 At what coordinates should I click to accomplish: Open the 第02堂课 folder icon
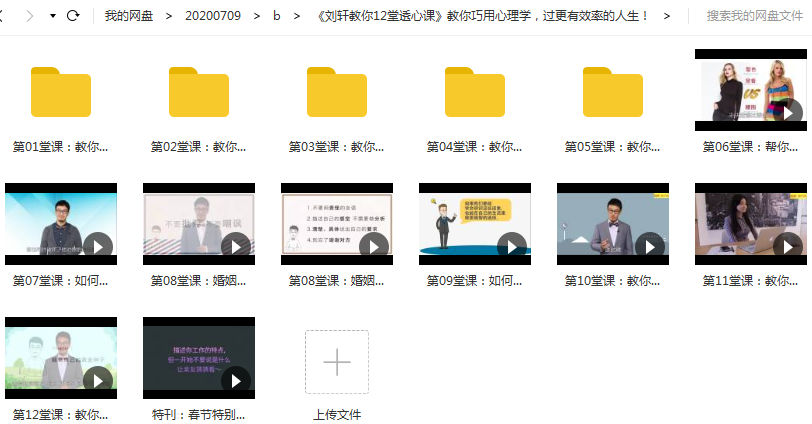pos(199,92)
